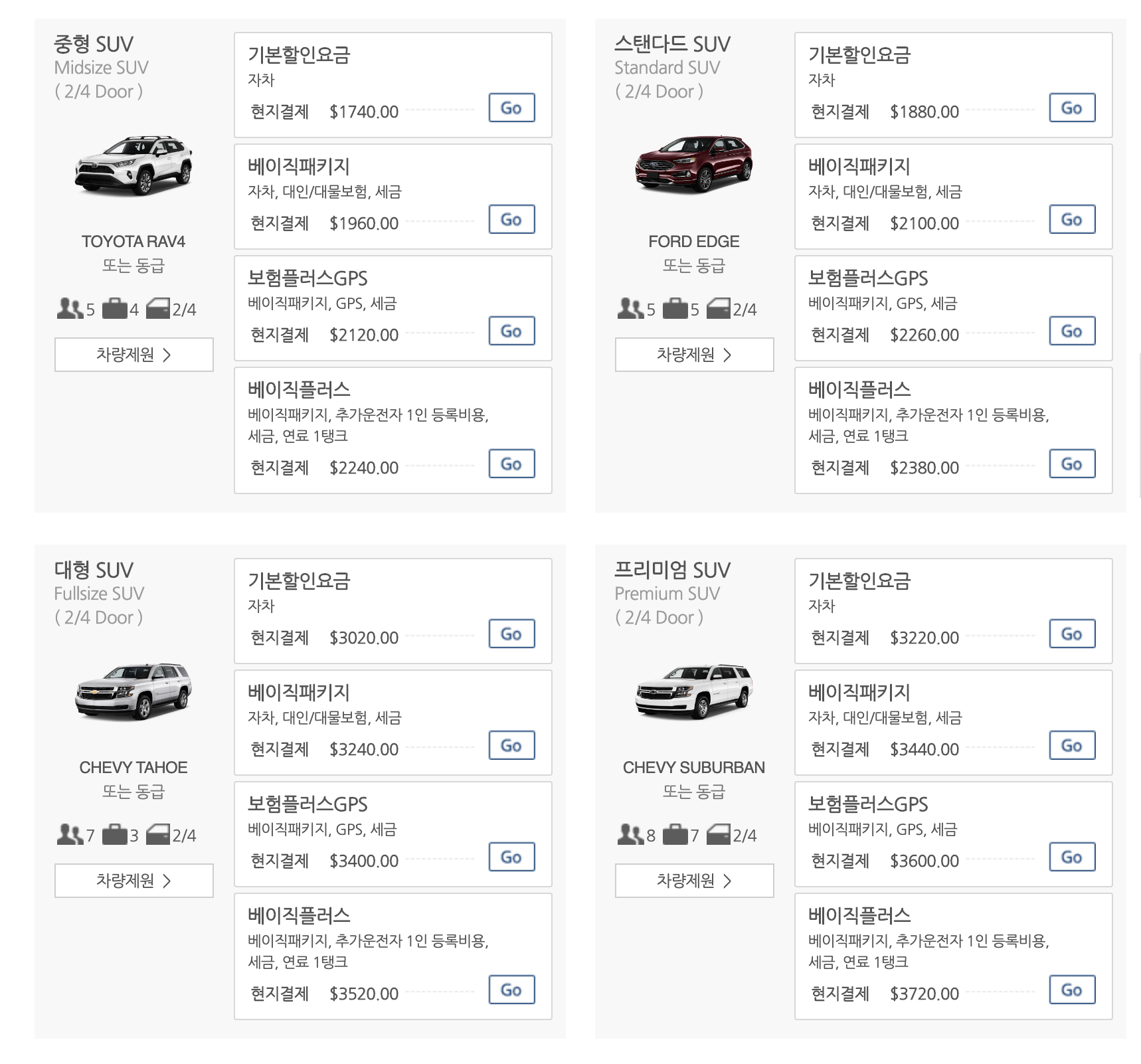
Task: Expand 차량제원 for Ford Edge
Action: coord(694,355)
